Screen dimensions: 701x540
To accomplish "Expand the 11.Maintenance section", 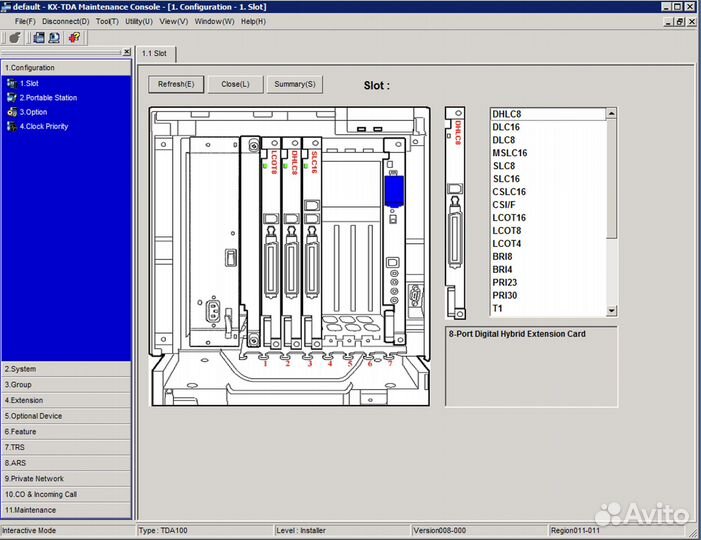I will point(66,510).
